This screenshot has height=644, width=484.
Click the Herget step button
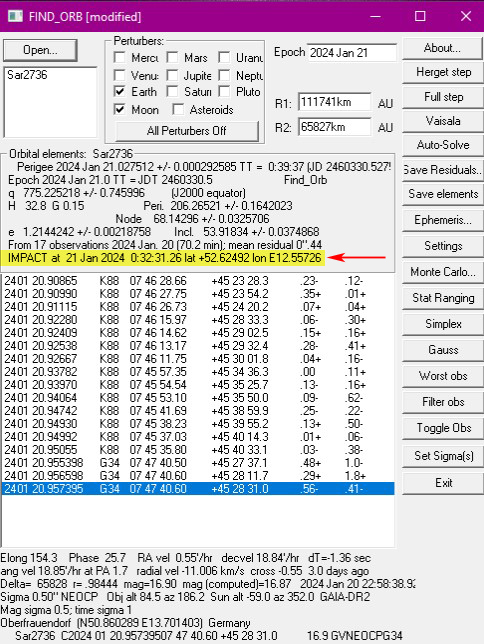443,72
